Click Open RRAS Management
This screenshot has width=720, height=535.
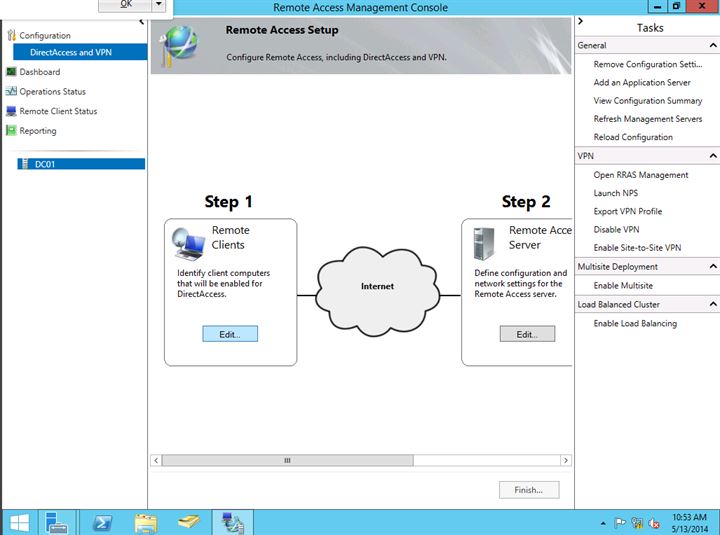(x=641, y=175)
